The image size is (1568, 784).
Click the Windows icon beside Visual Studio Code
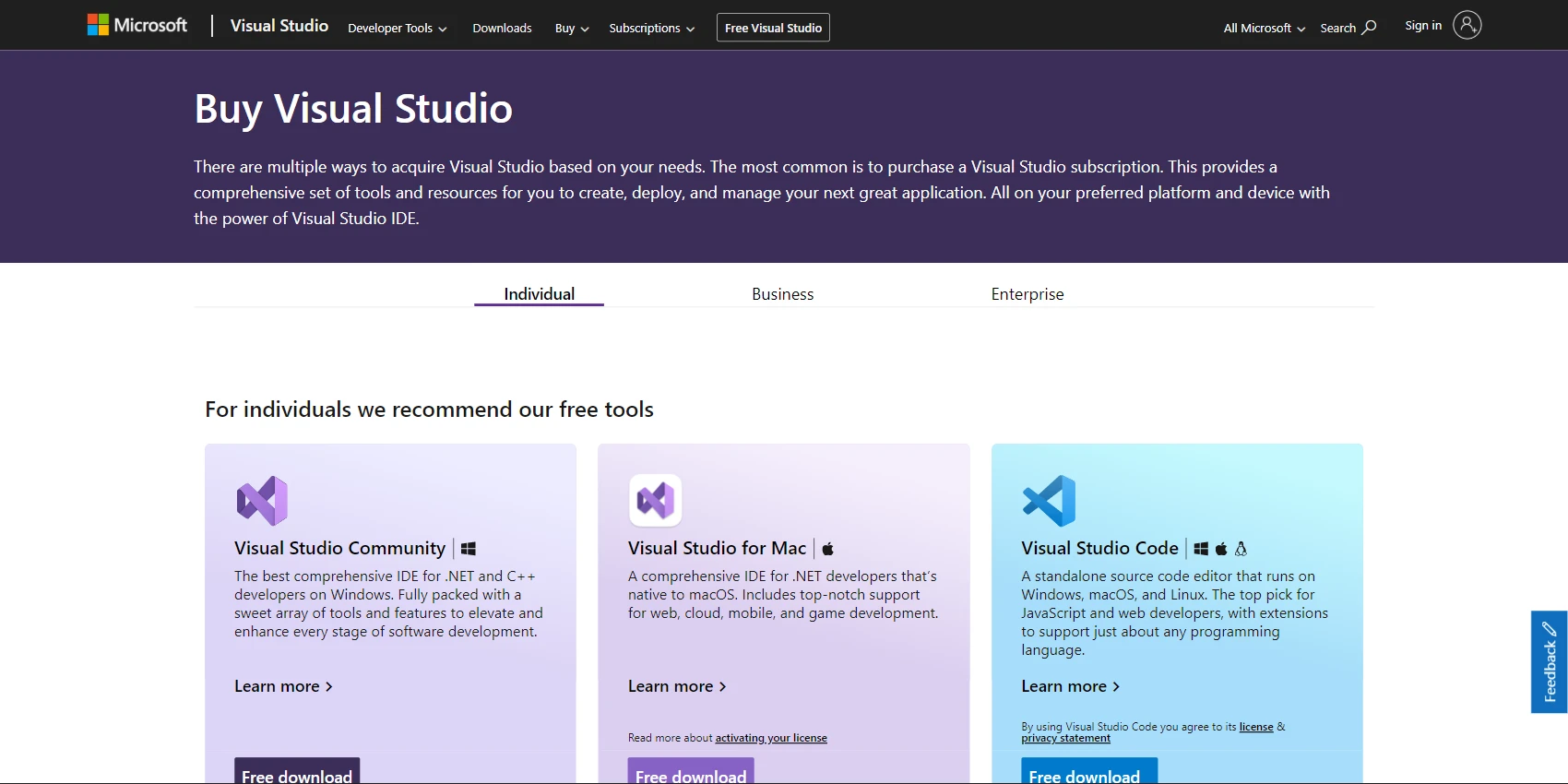point(1201,549)
